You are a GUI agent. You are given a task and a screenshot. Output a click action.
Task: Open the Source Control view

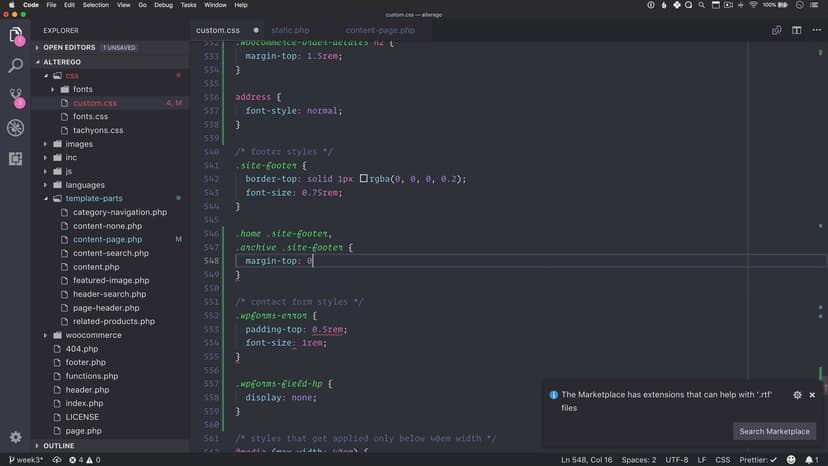(x=15, y=97)
